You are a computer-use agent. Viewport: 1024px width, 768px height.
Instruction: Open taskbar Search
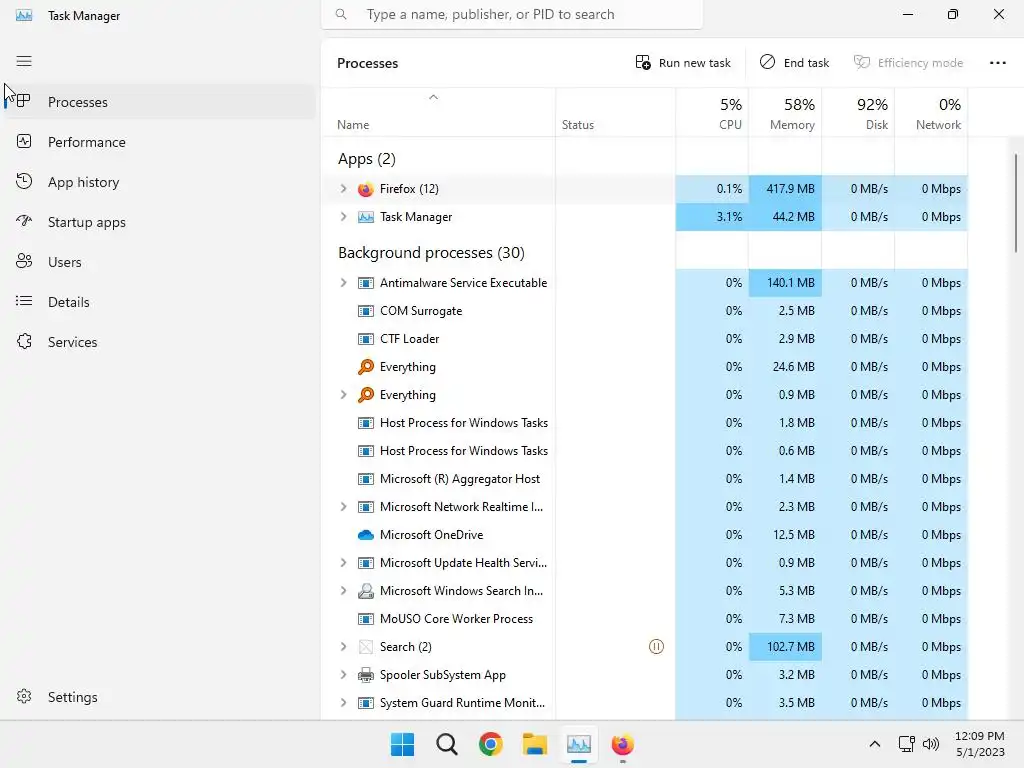(447, 744)
